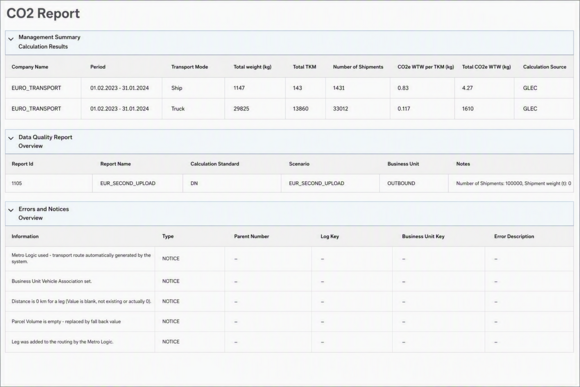580x387 pixels.
Task: Click GLEC source in Truck row
Action: [x=530, y=109]
